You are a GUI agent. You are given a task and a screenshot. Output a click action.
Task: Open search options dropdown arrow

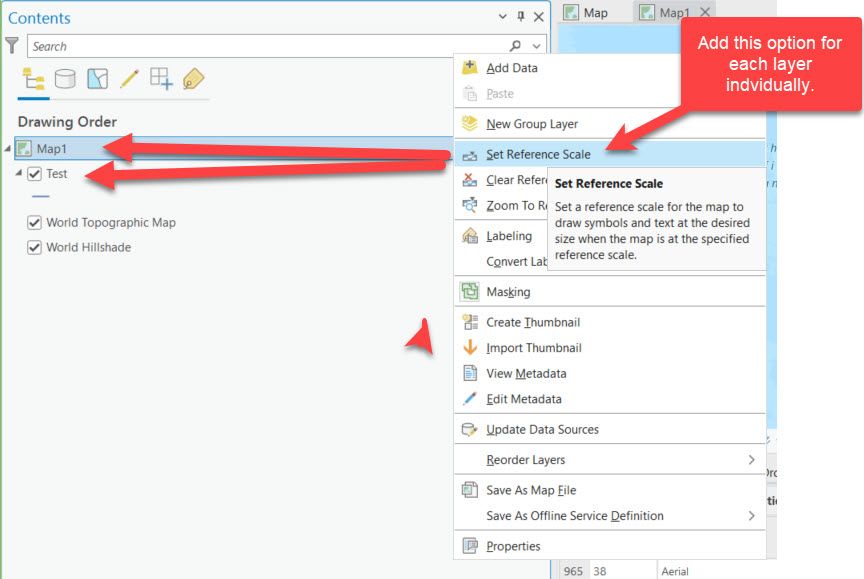tap(536, 46)
